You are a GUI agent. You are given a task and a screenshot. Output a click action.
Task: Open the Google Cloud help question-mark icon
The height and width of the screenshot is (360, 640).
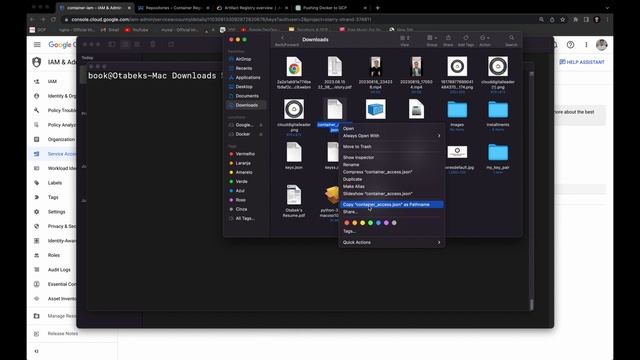[570, 44]
